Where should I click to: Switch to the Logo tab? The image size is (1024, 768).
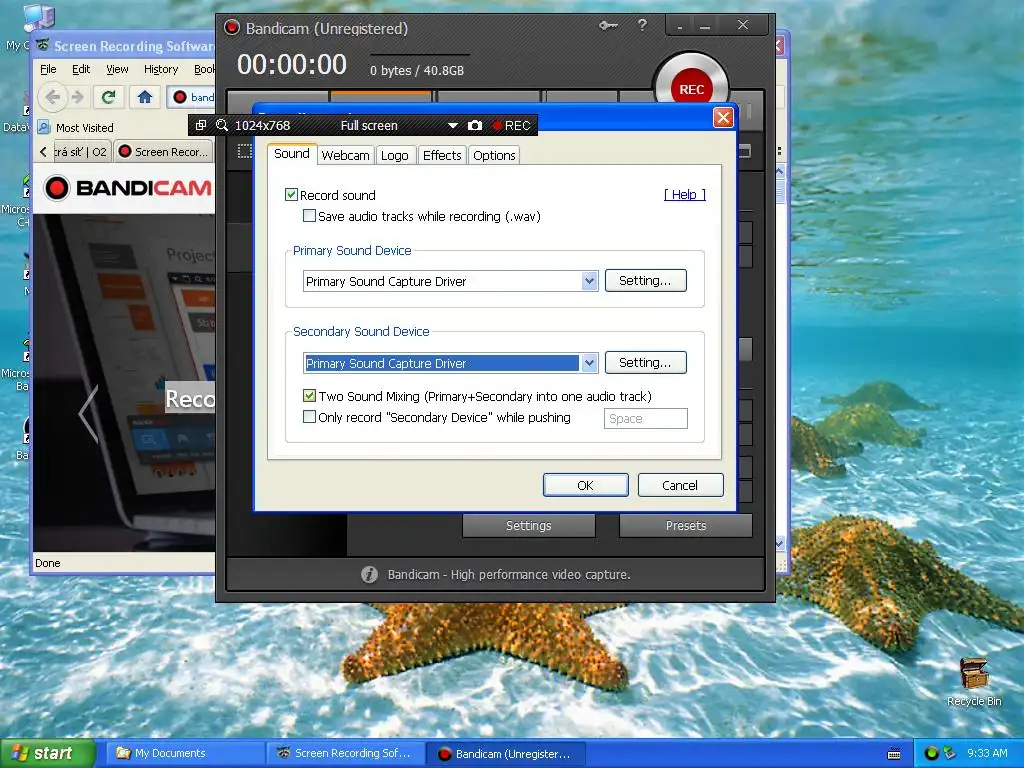coord(394,155)
